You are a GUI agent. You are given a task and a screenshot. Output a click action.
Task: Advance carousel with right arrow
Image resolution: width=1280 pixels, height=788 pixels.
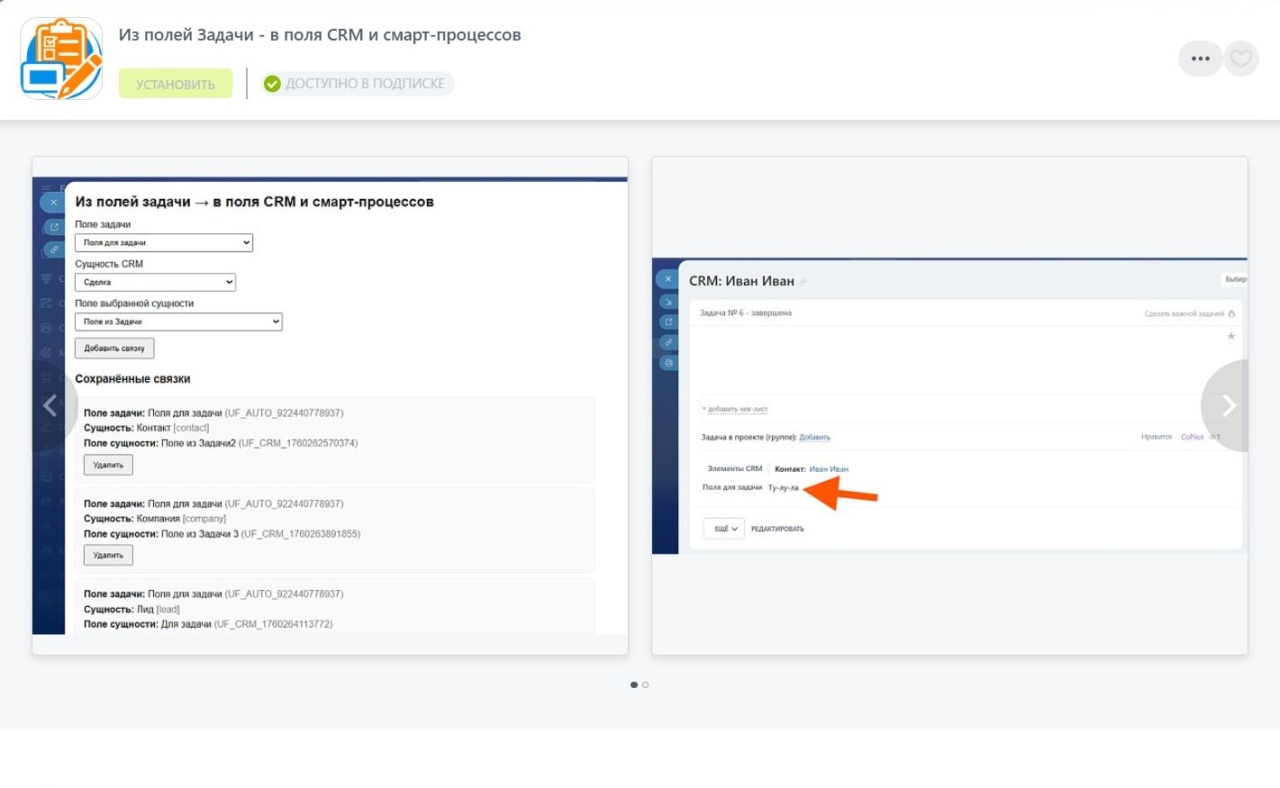coord(1229,405)
